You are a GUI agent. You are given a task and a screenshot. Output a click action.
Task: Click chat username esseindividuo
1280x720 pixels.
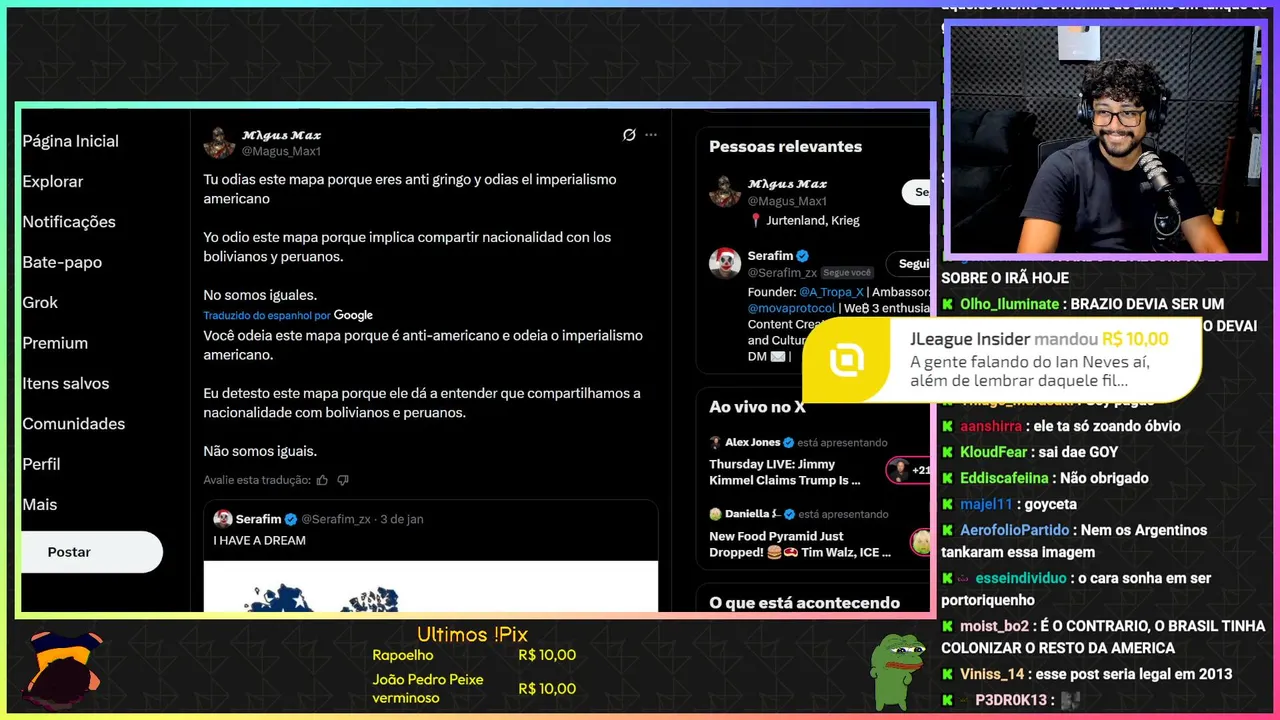pos(1021,578)
